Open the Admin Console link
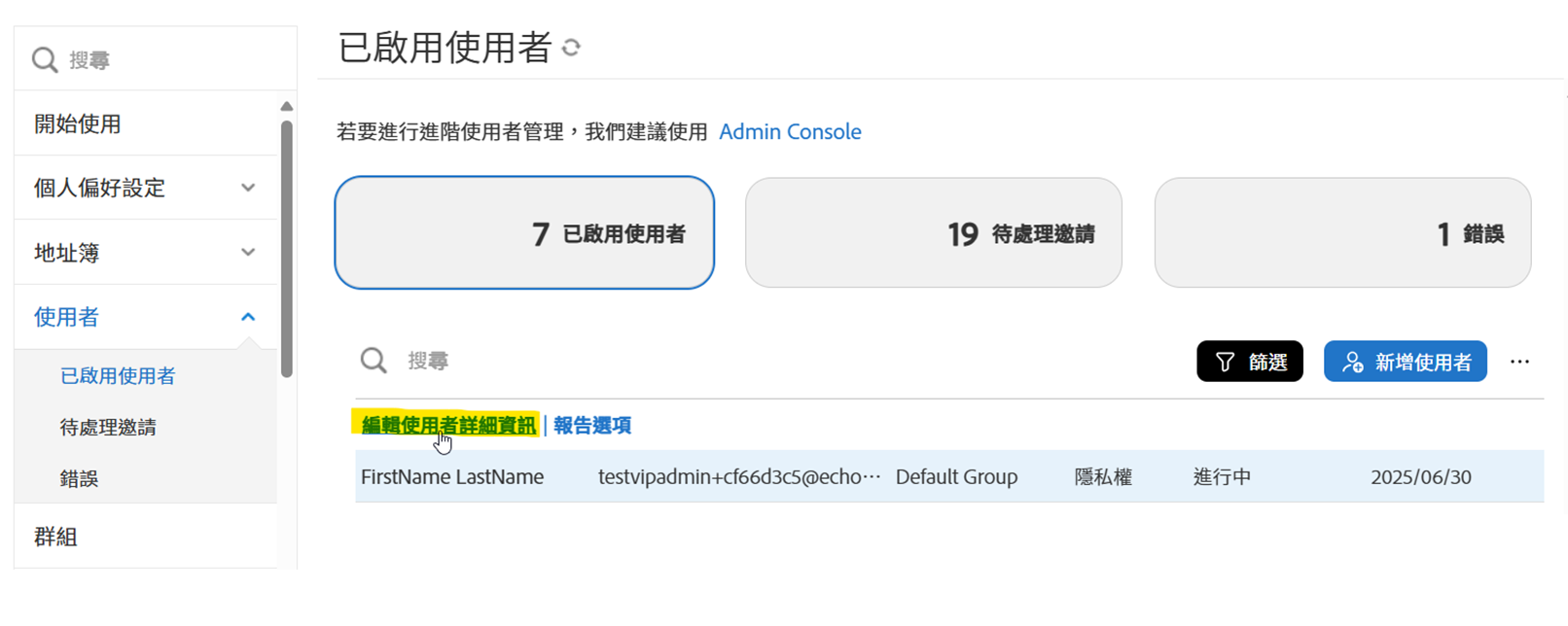The height and width of the screenshot is (626, 1568). tap(790, 131)
